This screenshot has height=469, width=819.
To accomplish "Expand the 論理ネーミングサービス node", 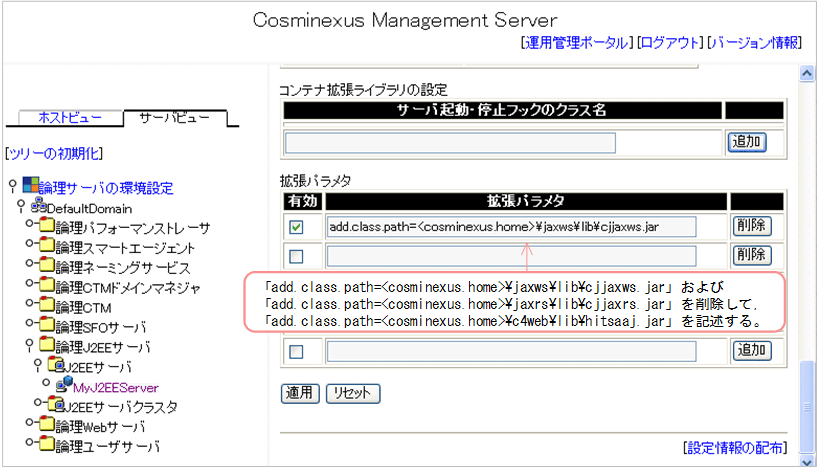I will (x=32, y=263).
